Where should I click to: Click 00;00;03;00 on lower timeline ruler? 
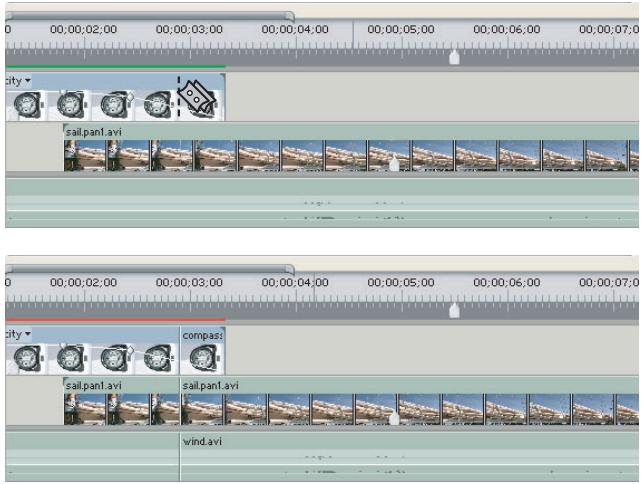(x=189, y=283)
